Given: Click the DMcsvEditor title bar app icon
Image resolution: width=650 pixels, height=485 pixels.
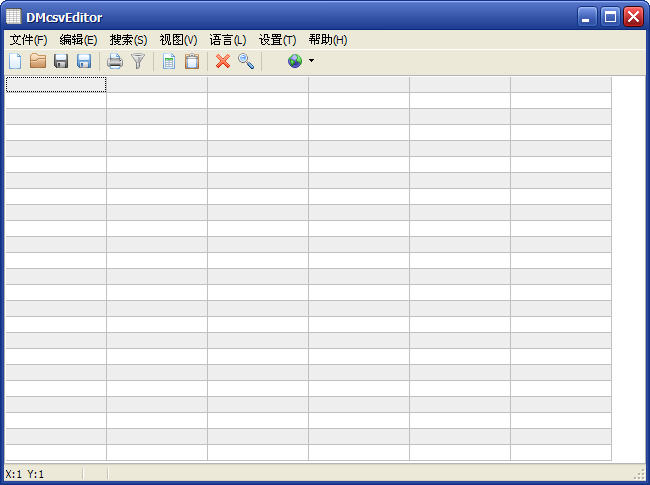Looking at the screenshot, I should click(x=13, y=17).
